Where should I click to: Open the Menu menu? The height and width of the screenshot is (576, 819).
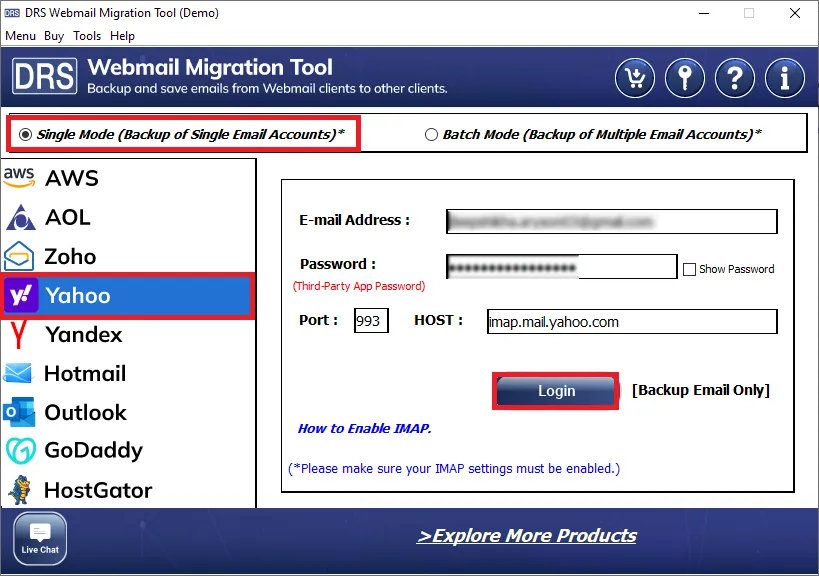pyautogui.click(x=20, y=36)
